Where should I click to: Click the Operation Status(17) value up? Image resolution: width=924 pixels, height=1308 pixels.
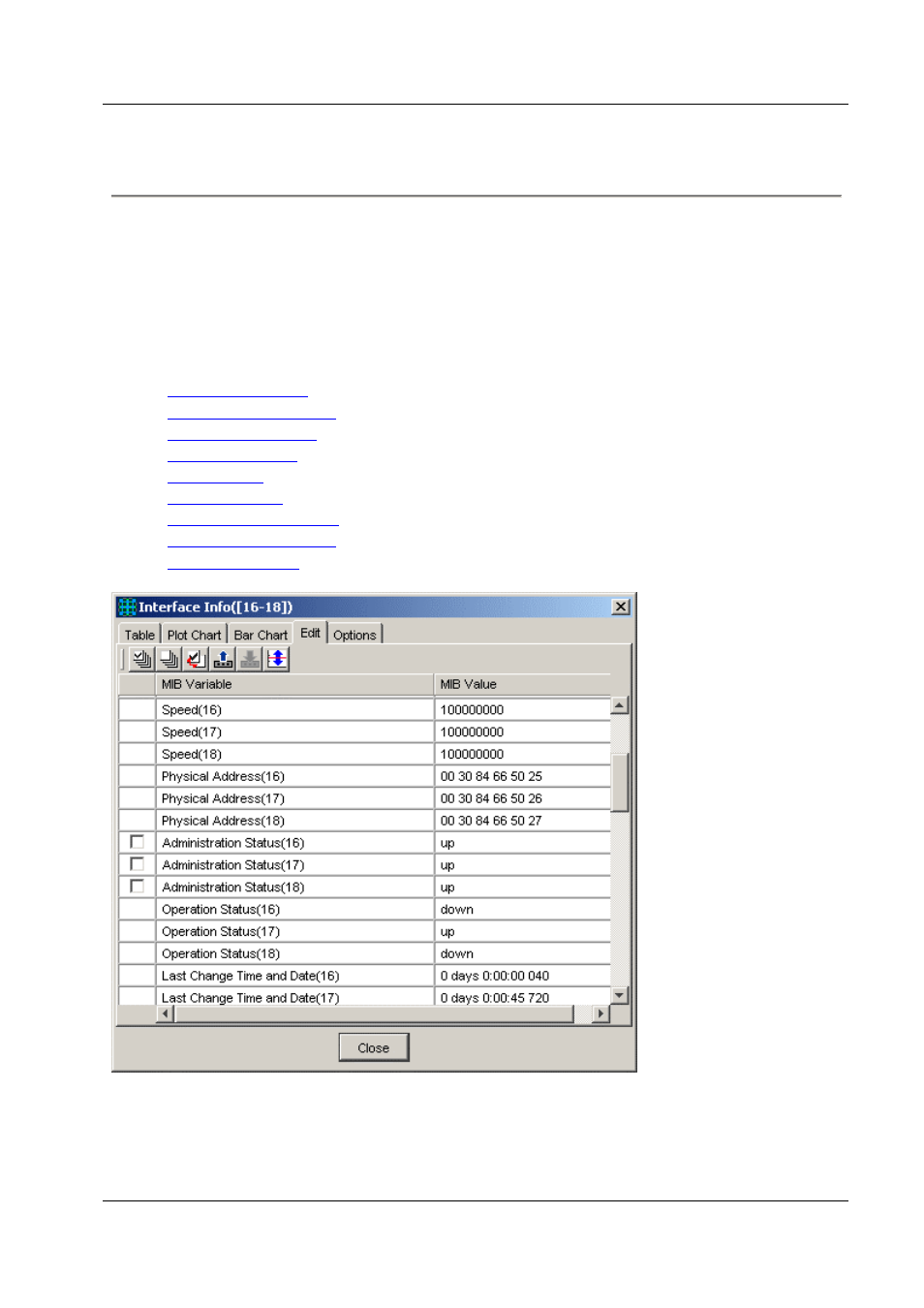click(x=447, y=932)
